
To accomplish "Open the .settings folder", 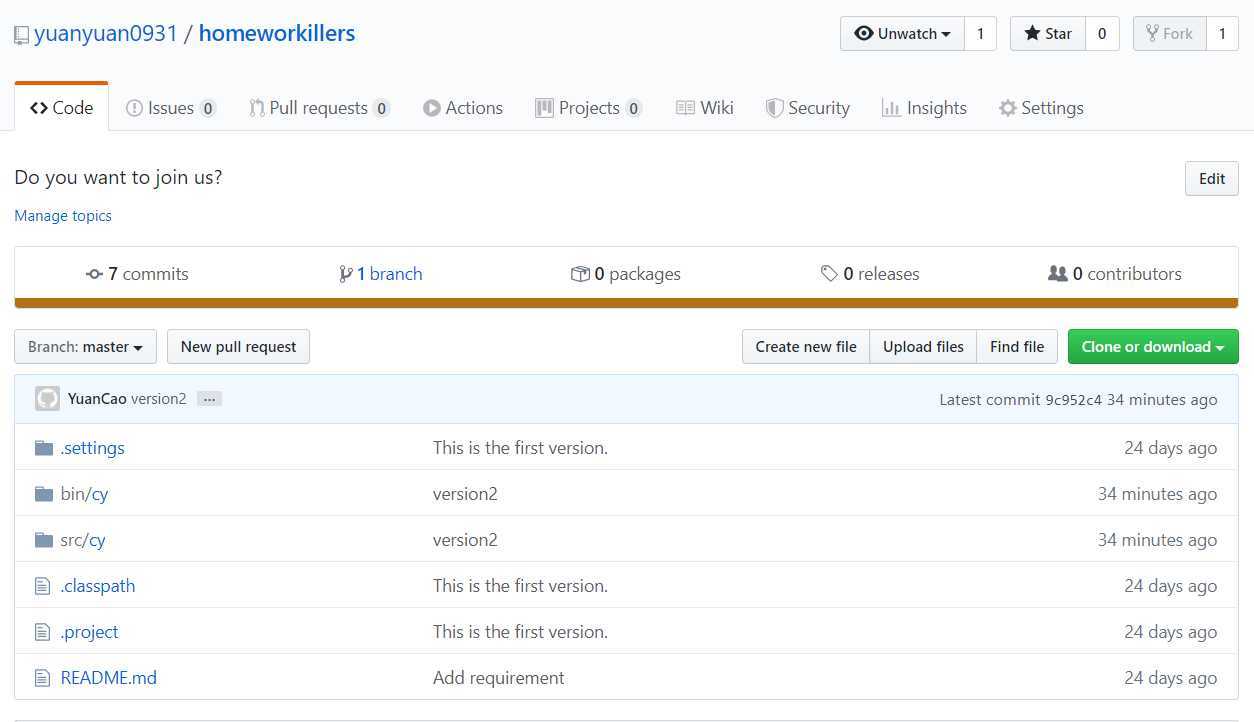I will (x=92, y=448).
